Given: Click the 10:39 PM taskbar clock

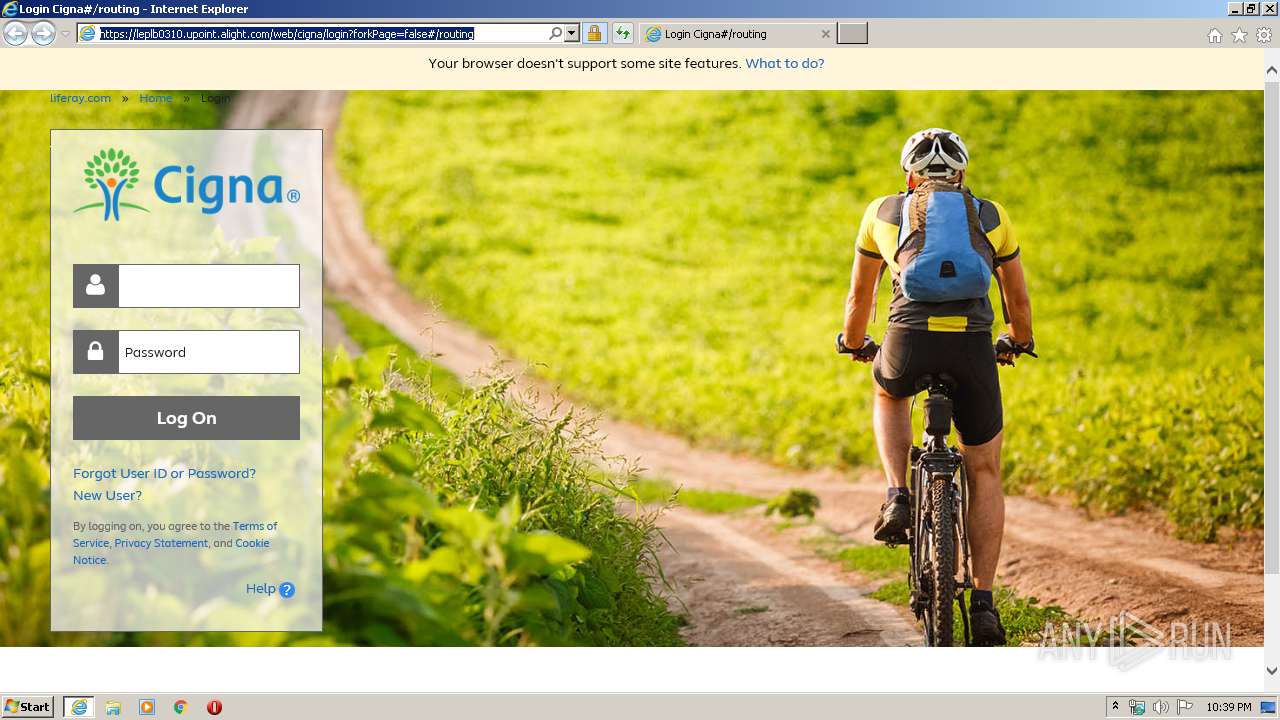Looking at the screenshot, I should pos(1229,707).
